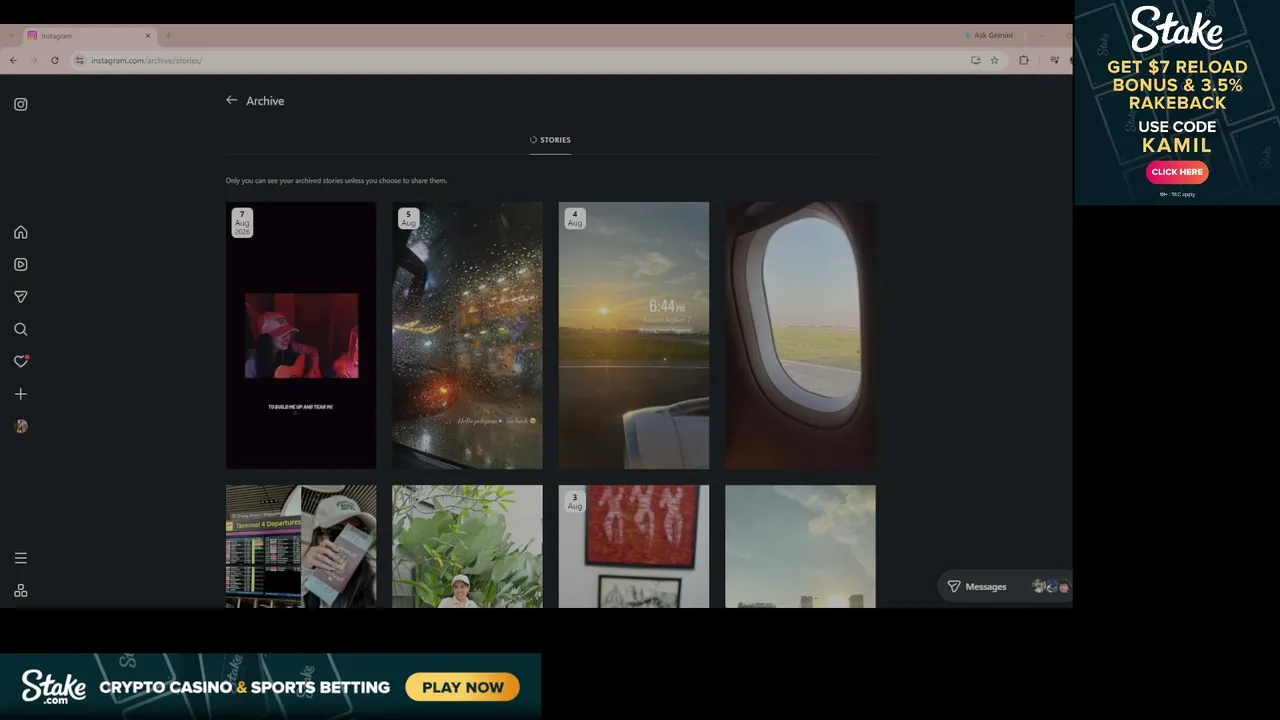Click the Meta apps icon at sidebar bottom
1280x720 pixels.
tap(20, 591)
